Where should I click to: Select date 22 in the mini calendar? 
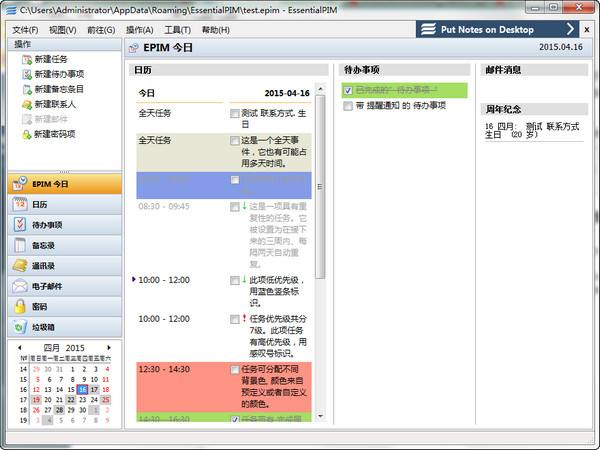(x=71, y=400)
